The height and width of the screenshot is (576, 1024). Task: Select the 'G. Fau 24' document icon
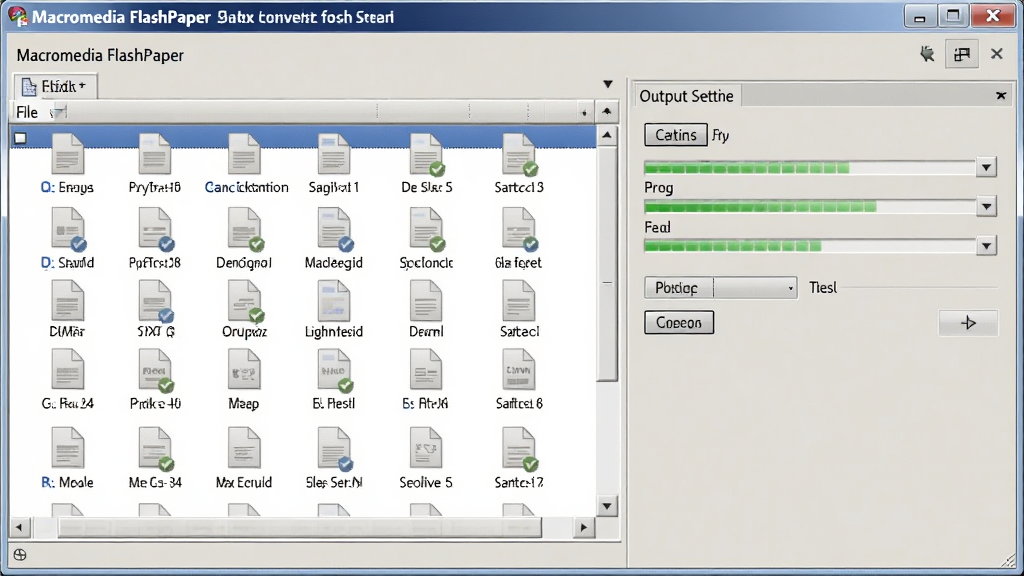67,370
